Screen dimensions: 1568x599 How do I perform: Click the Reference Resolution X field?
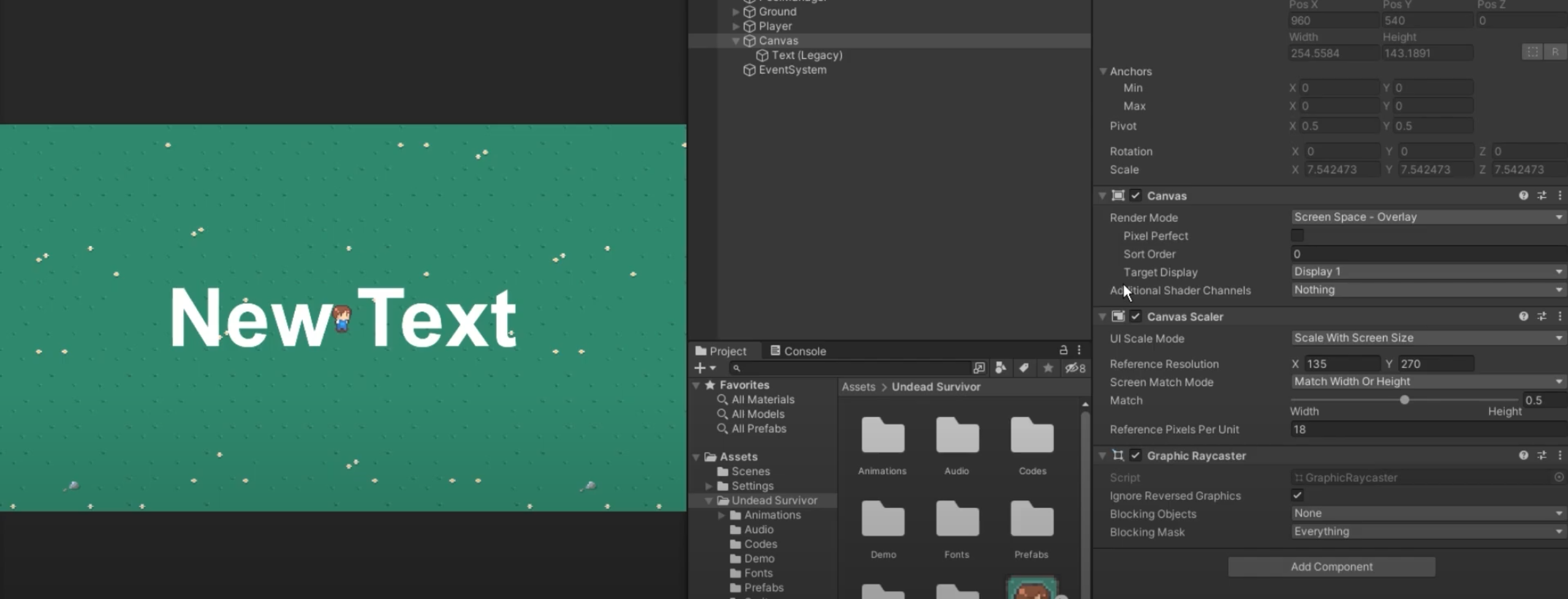(x=1341, y=364)
